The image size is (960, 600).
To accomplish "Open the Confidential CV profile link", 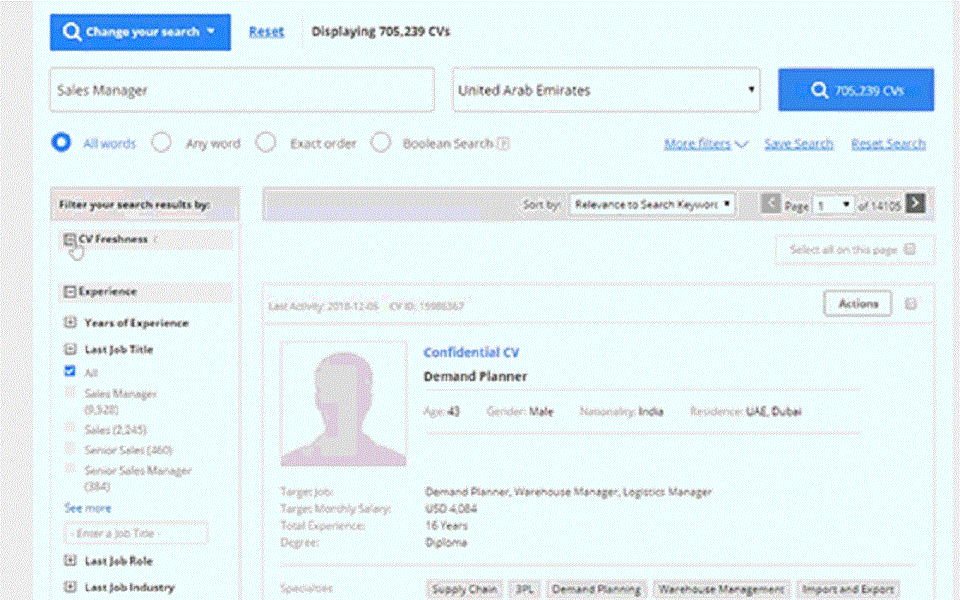I will tap(471, 352).
